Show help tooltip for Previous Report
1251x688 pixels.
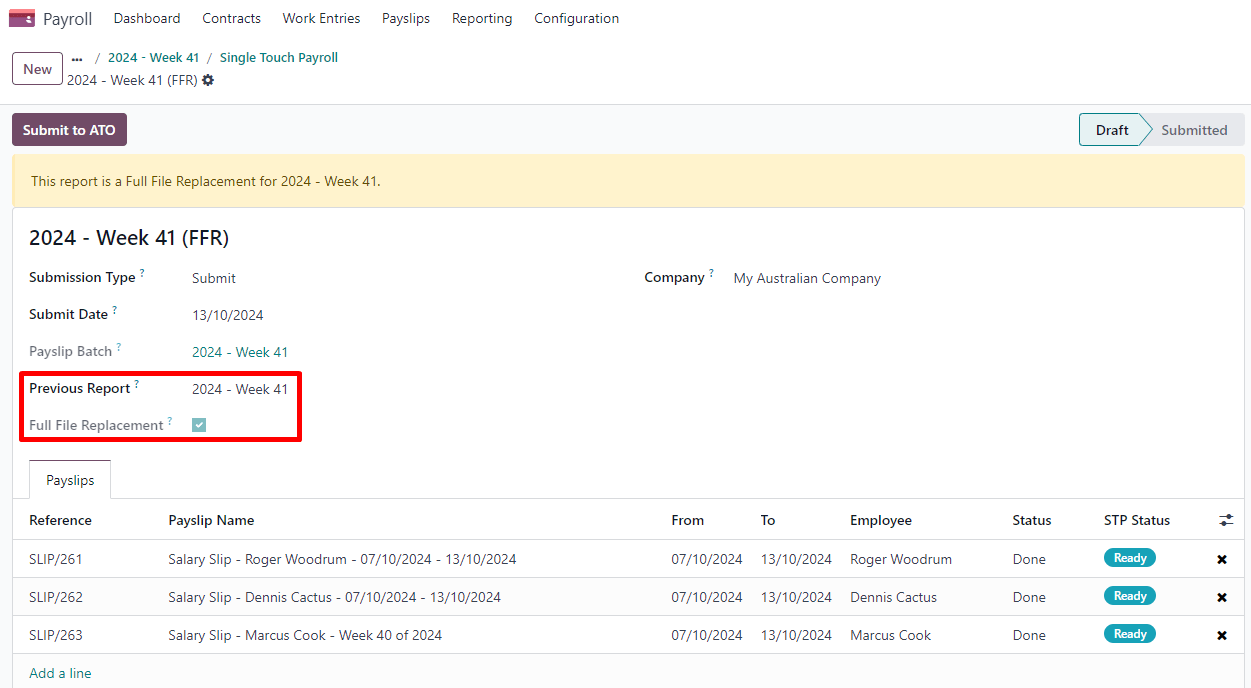click(x=137, y=384)
